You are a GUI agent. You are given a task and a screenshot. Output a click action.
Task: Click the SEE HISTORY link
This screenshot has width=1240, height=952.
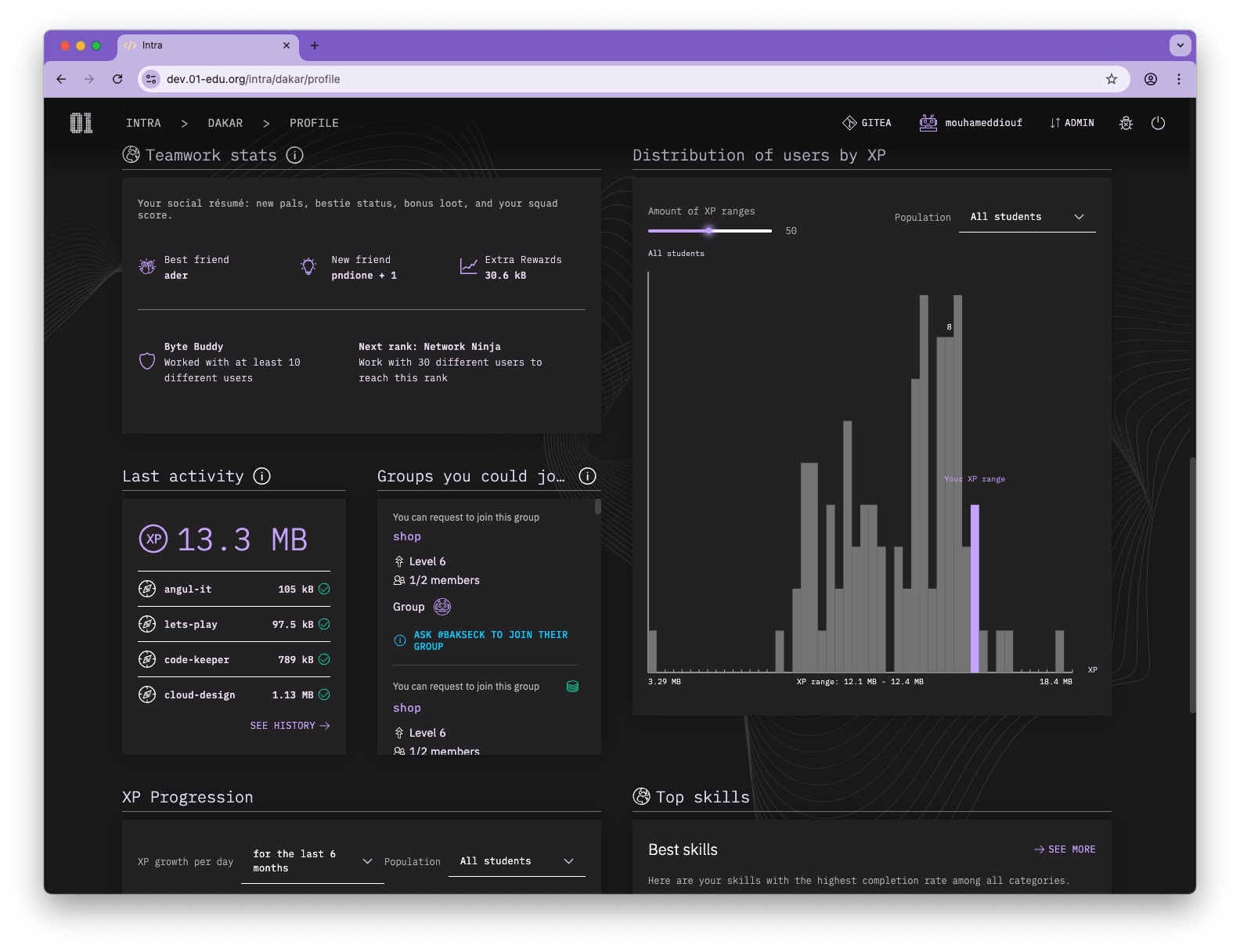(290, 726)
